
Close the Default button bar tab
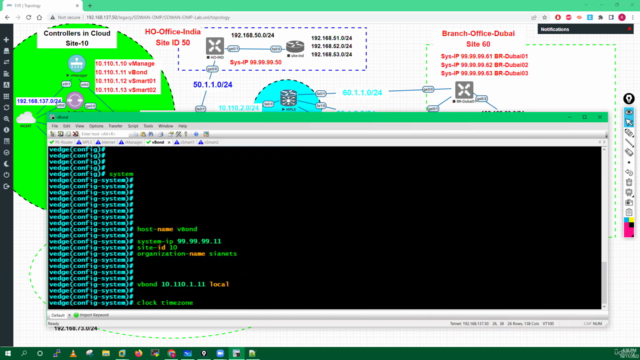69,315
